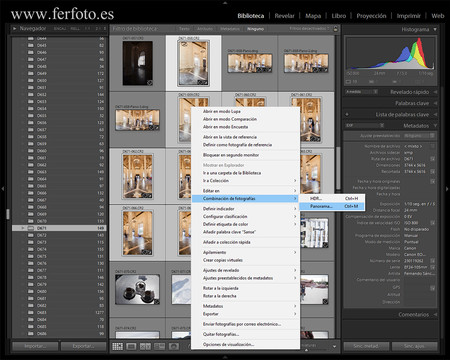Click the action icon beside Lente
The image size is (450, 360).
tap(433, 267)
